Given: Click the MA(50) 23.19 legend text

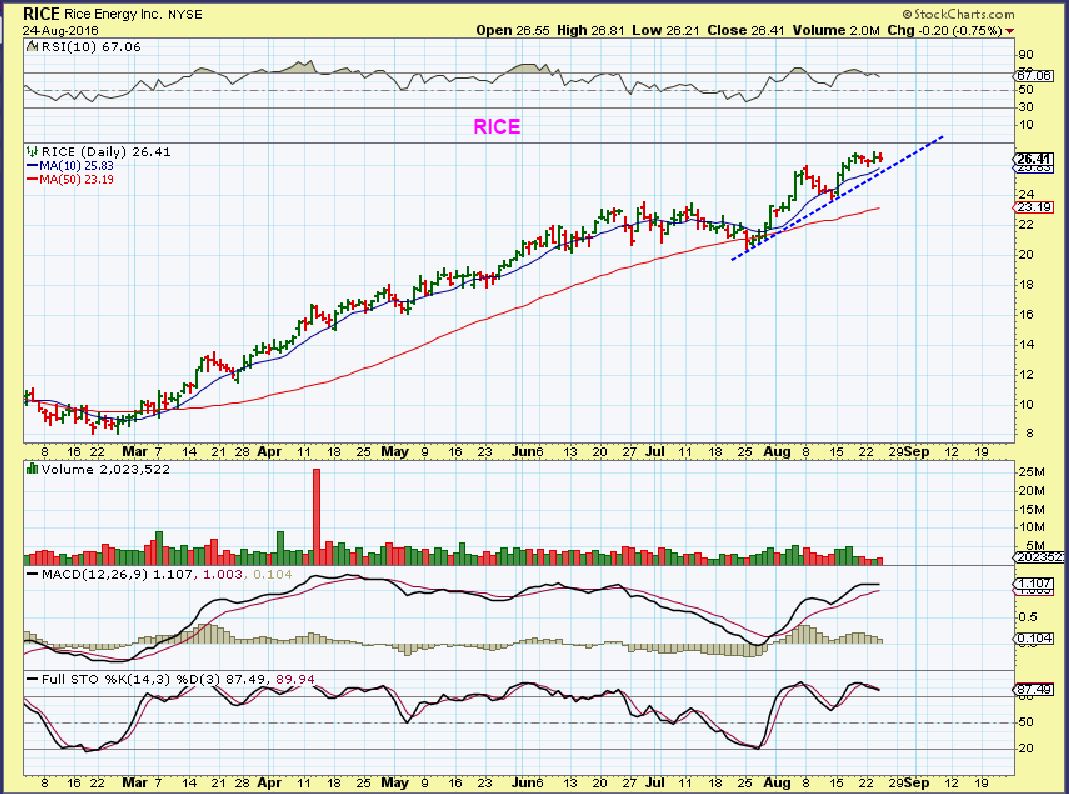Looking at the screenshot, I should [76, 180].
